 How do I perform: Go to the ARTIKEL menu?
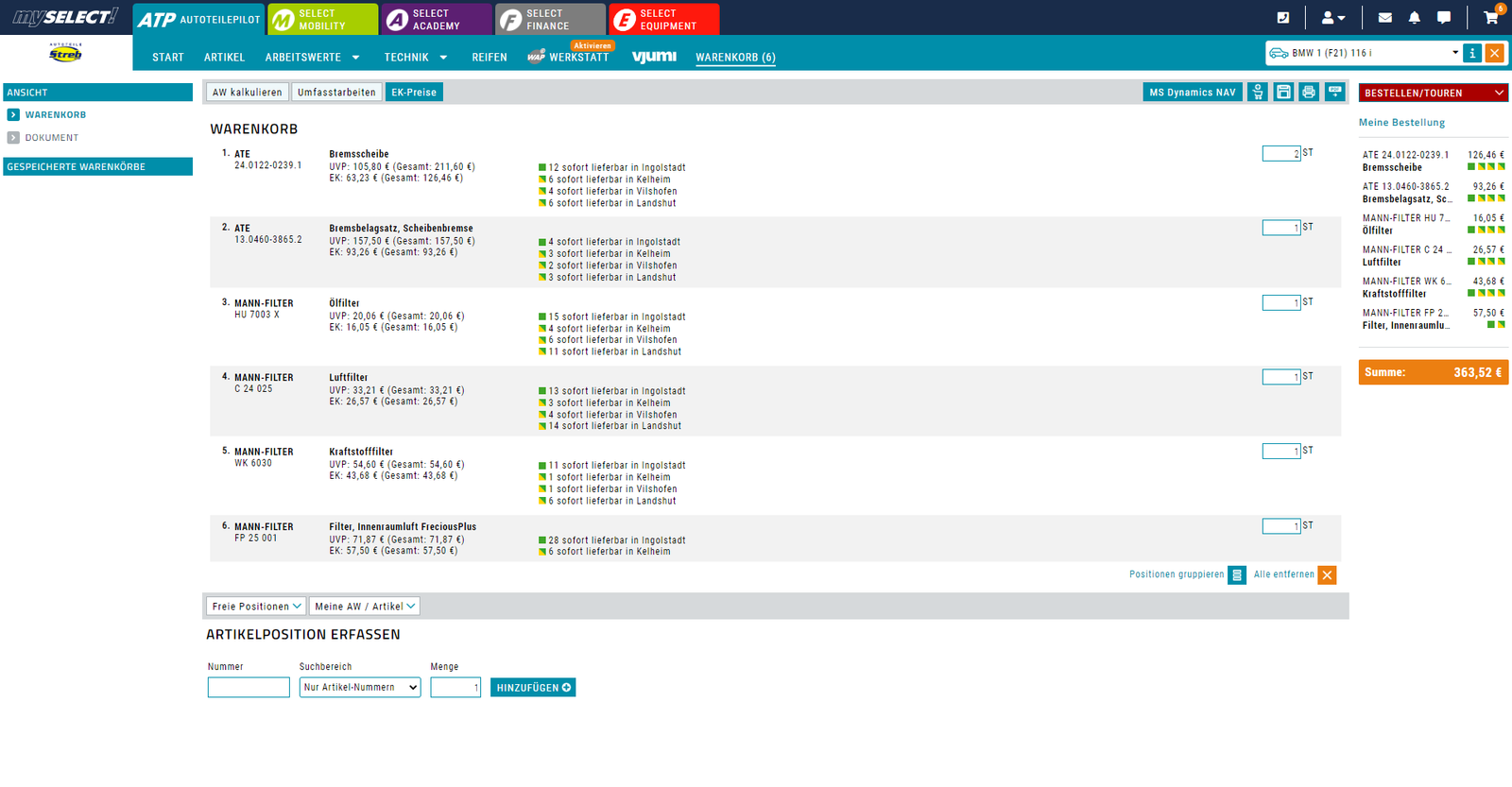pyautogui.click(x=224, y=58)
